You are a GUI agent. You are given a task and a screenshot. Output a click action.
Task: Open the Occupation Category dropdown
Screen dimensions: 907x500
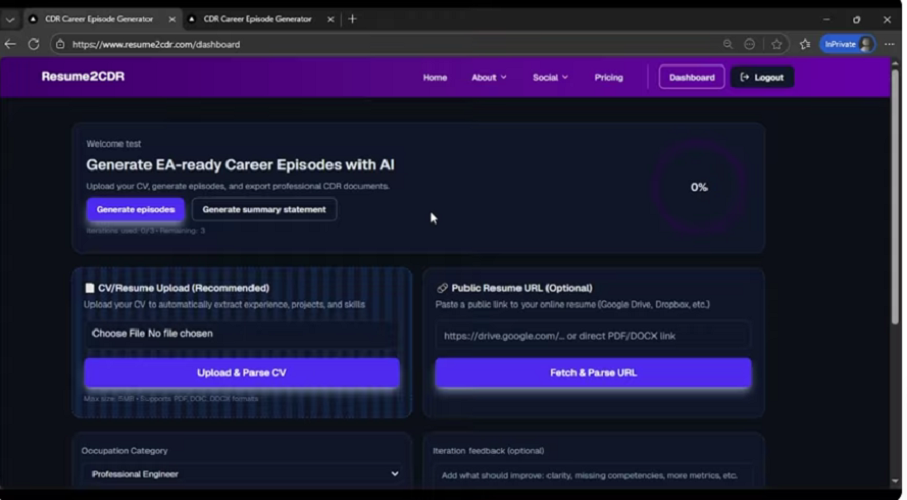click(242, 474)
